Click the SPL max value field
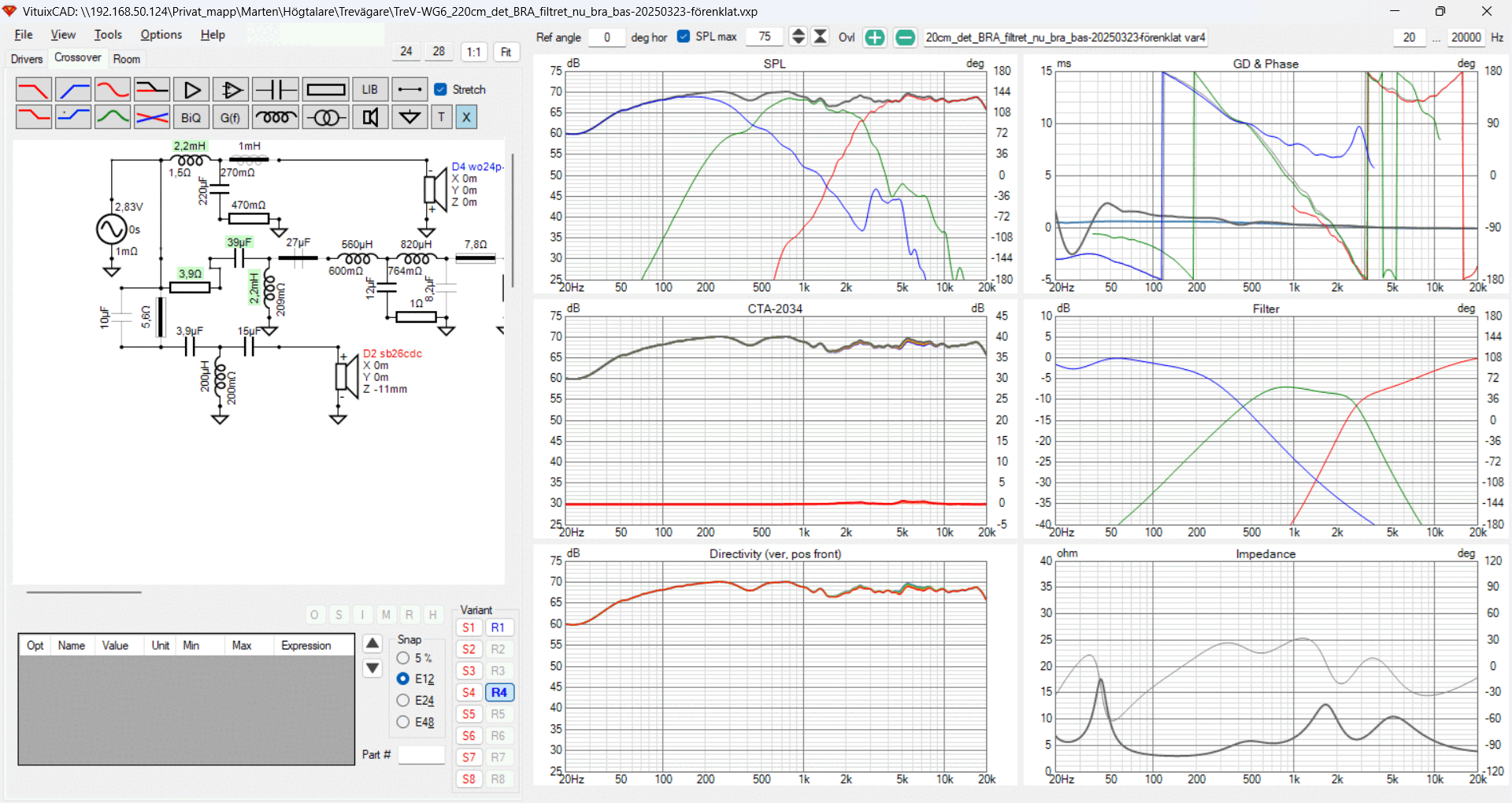This screenshot has height=803, width=1512. pos(764,37)
